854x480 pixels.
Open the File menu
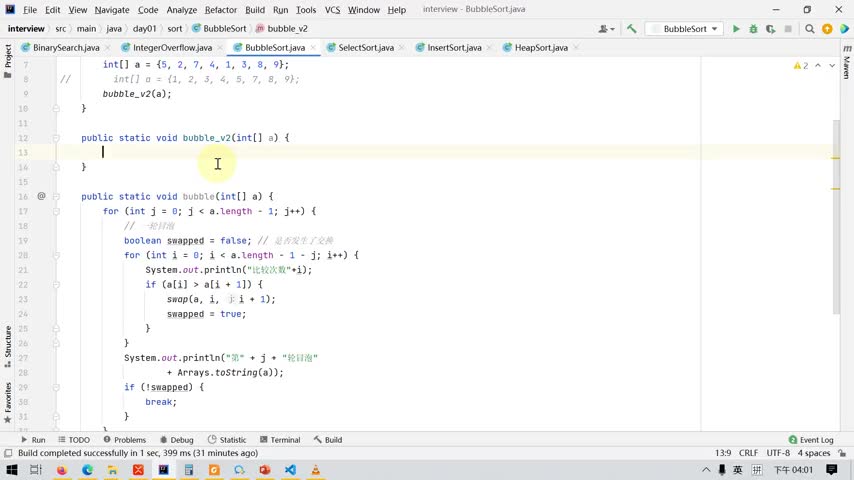30,10
